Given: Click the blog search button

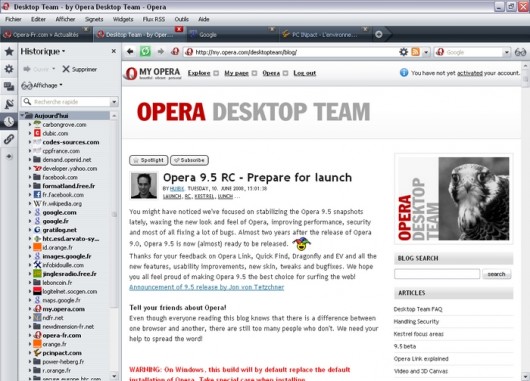Looking at the screenshot, I should pyautogui.click(x=496, y=274).
